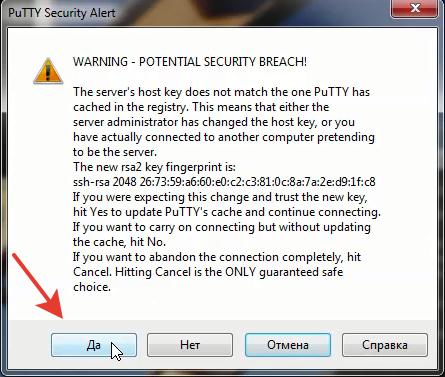Screen dimensions: 445x377
Task: Click the WARNING - POTENTIAL SECURITY BREACH heading
Action: point(190,62)
